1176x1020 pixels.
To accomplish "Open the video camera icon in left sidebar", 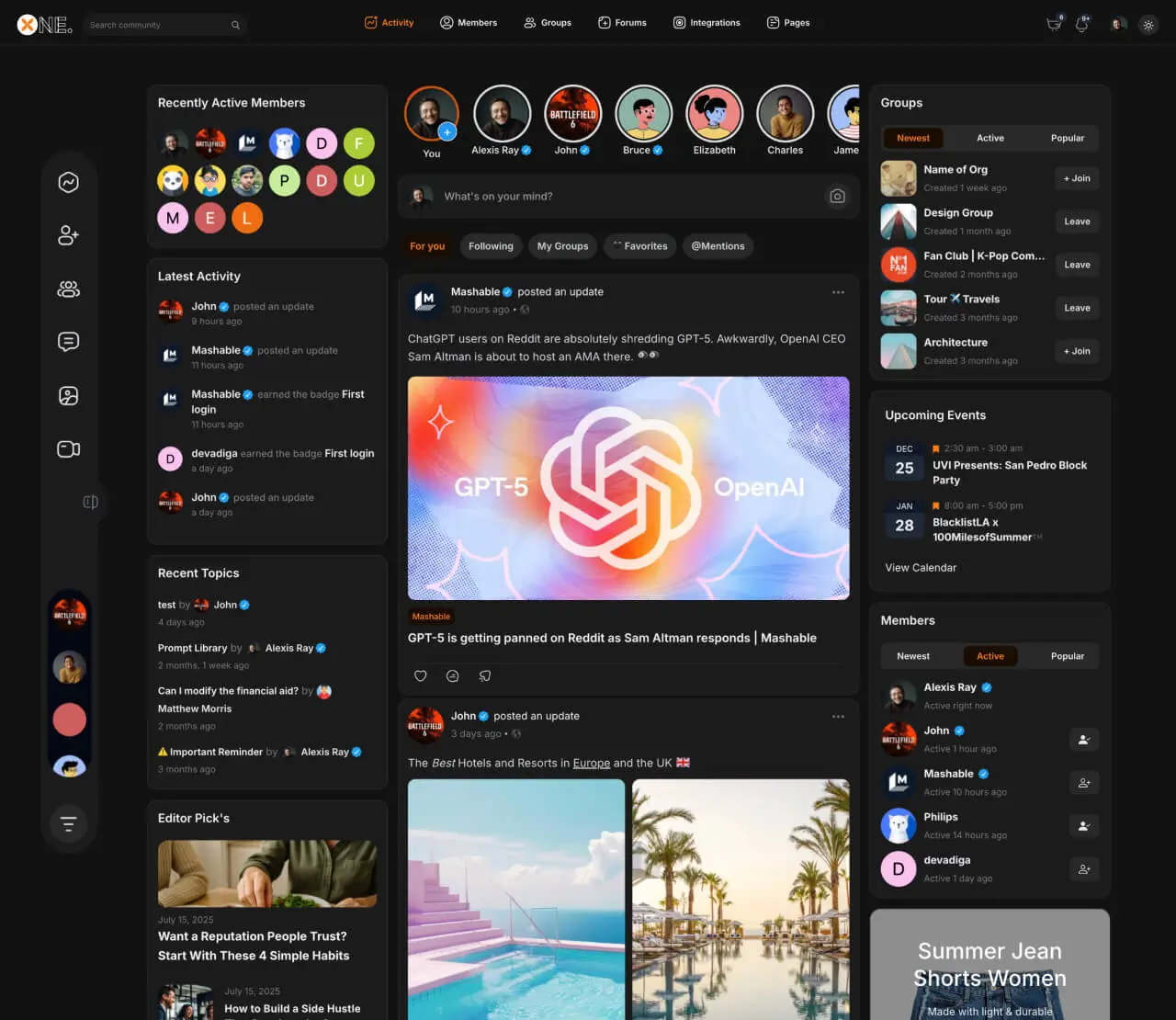I will point(68,449).
